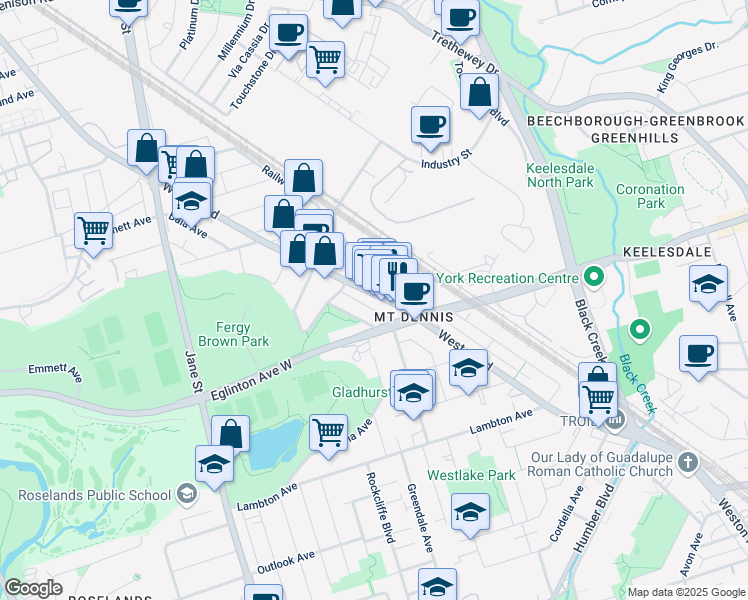748x600 pixels.
Task: Open the shopping cart marker near Touchstone Dr
Action: [x=325, y=60]
